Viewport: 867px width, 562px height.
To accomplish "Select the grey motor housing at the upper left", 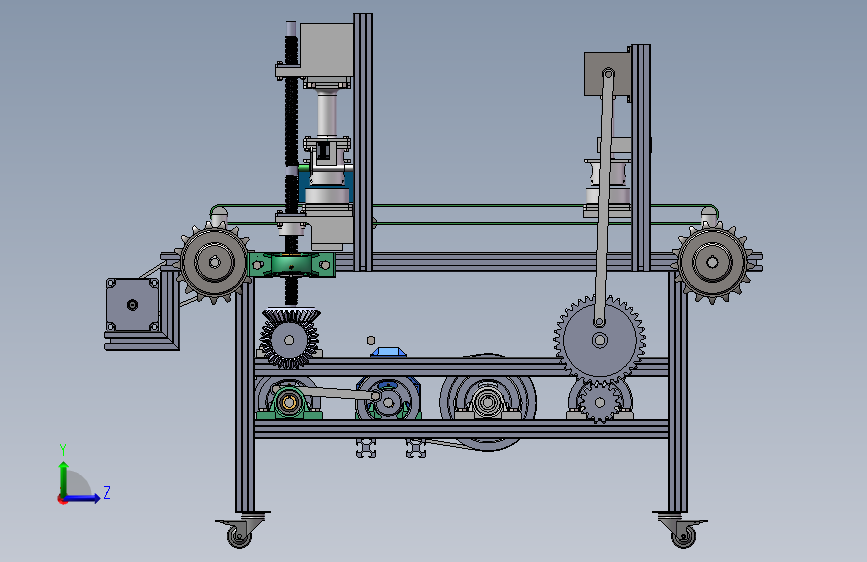I will pos(326,51).
